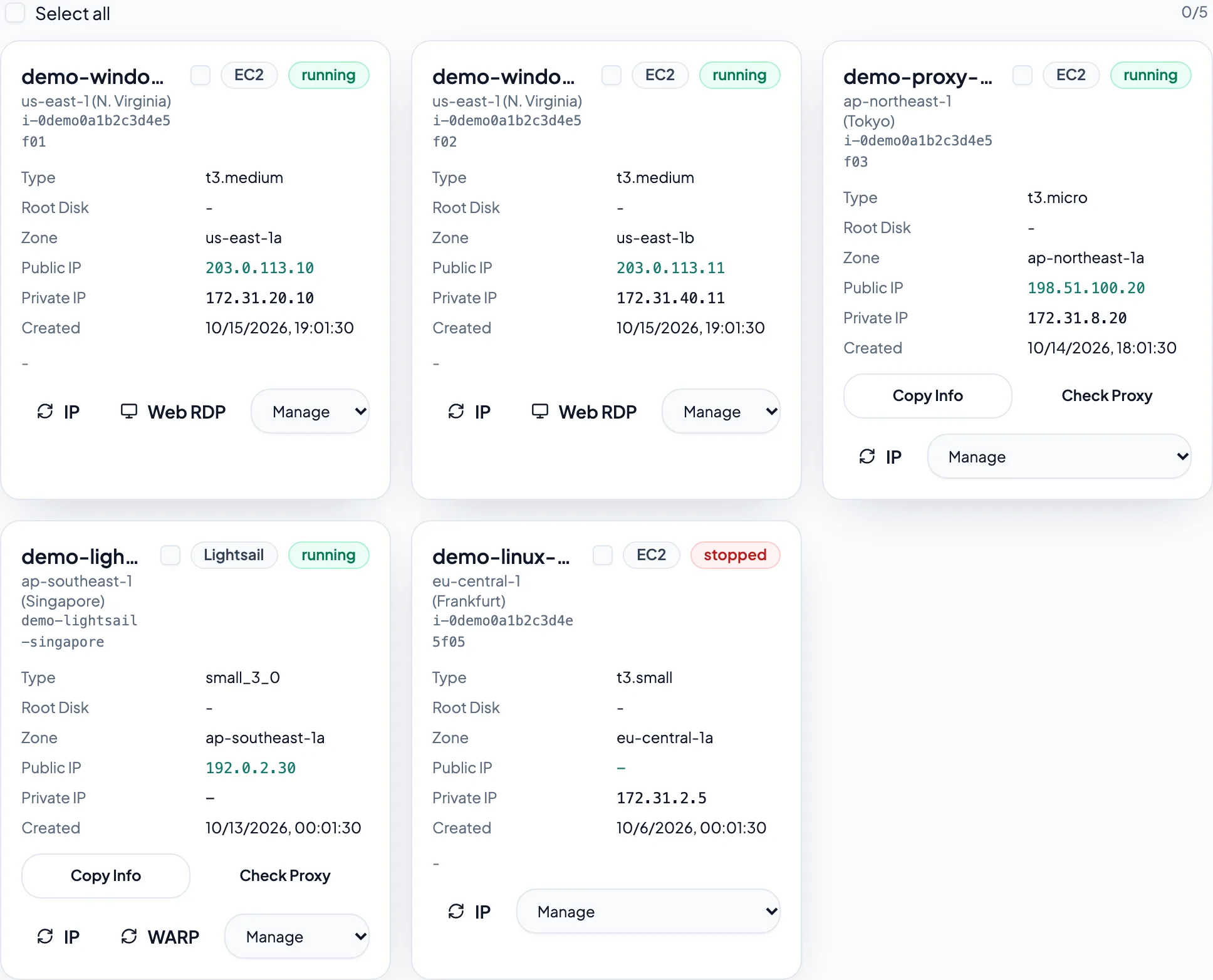
Task: Click the stopped status badge on demo-linux
Action: point(736,555)
